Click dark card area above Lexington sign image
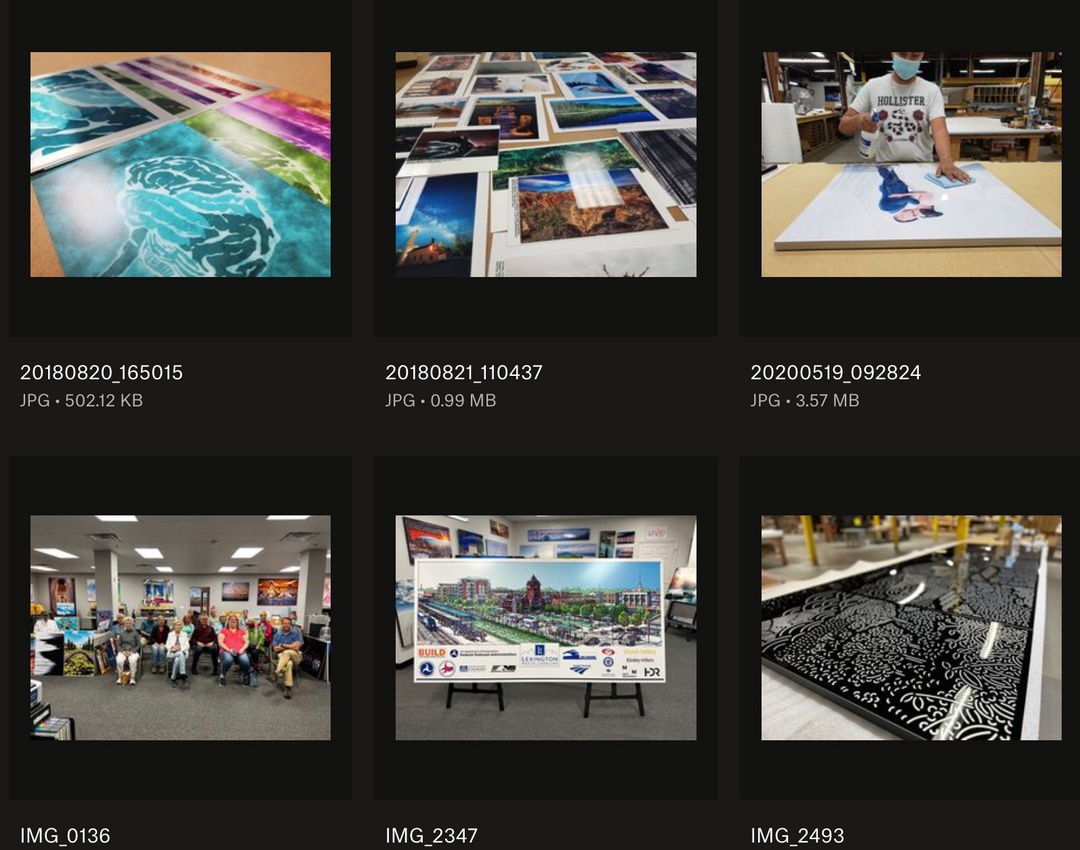This screenshot has width=1080, height=850. coord(546,486)
